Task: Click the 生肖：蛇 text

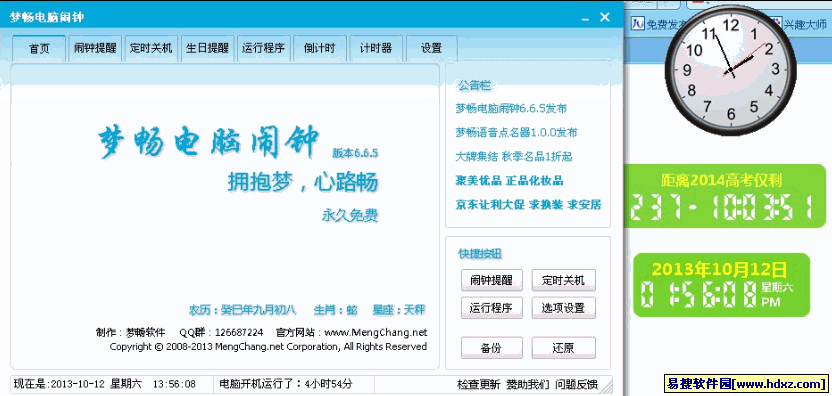Action: [x=335, y=310]
